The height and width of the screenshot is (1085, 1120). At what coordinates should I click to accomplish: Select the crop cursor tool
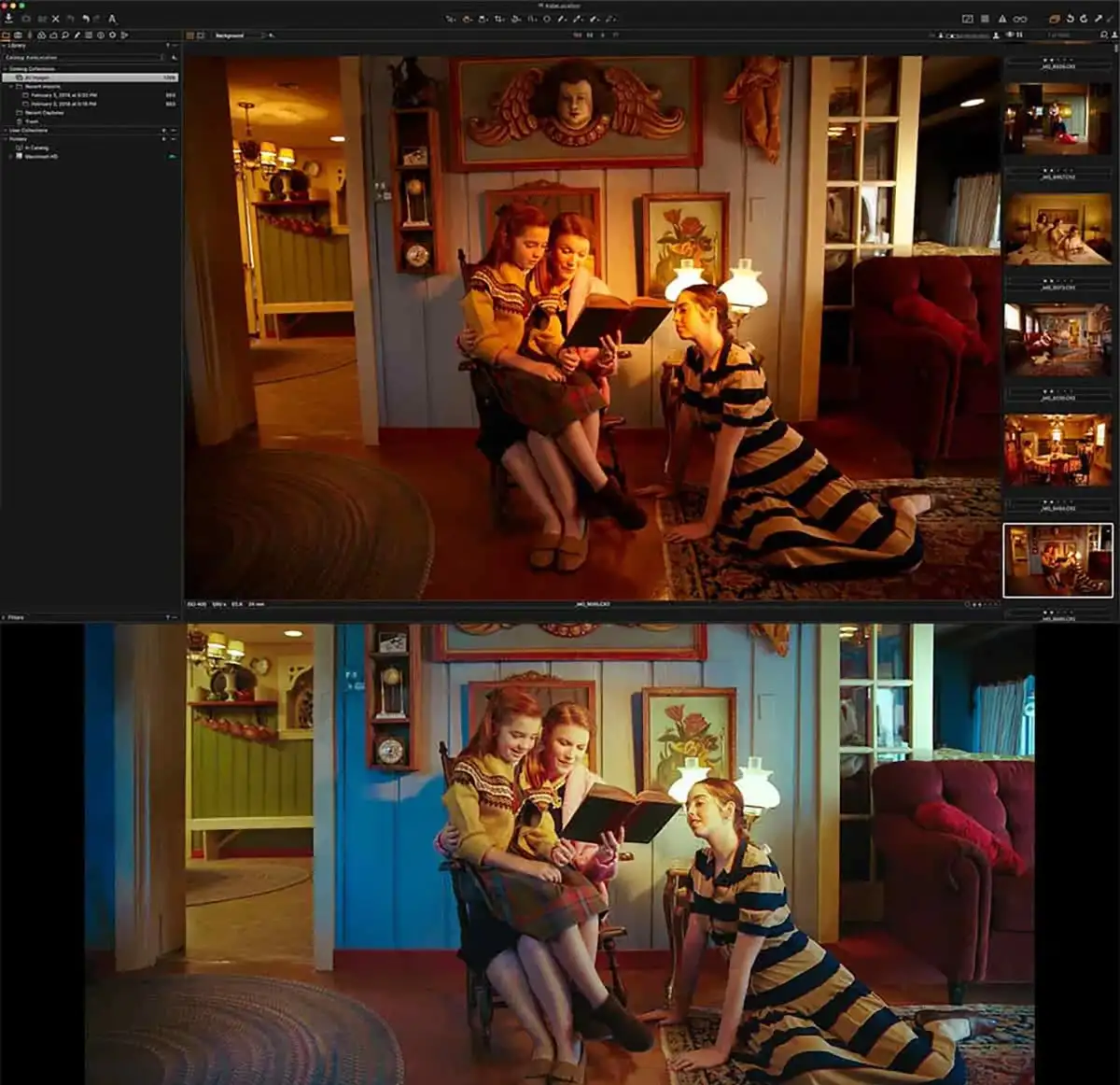tap(498, 19)
